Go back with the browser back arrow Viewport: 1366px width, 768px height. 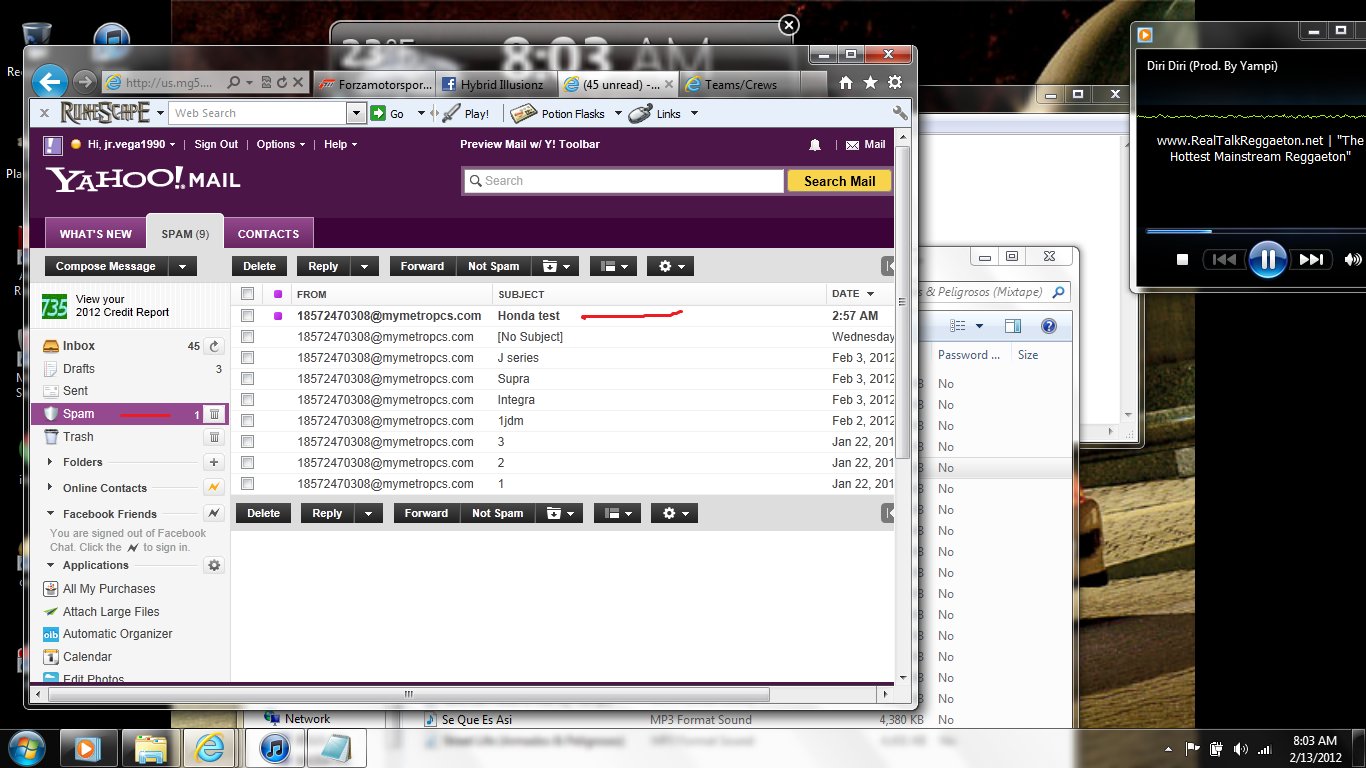50,81
